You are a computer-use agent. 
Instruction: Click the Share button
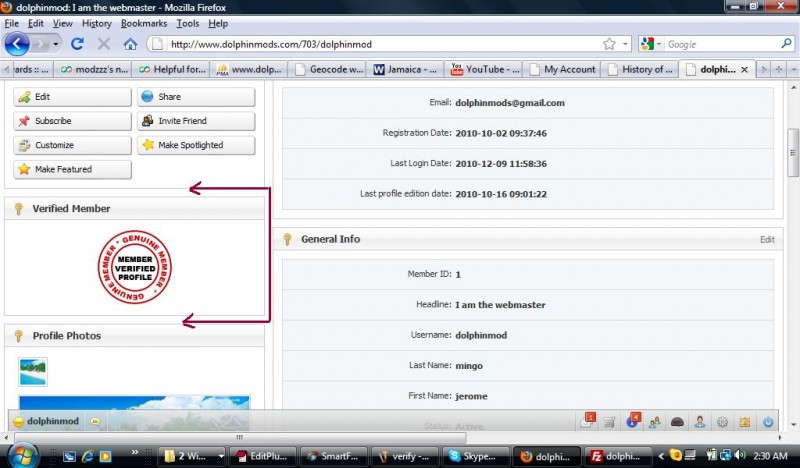196,96
